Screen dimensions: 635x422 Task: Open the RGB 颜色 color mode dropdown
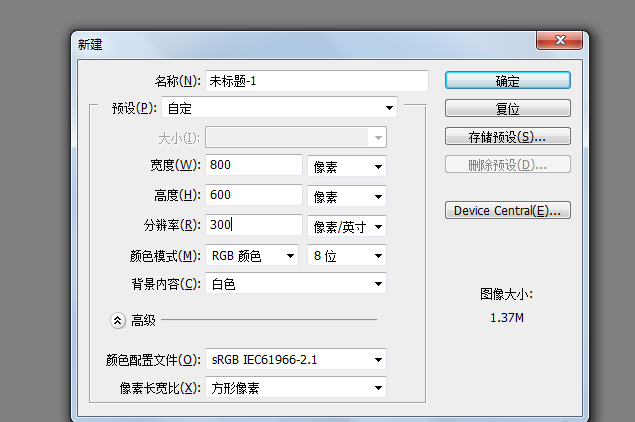coord(252,256)
